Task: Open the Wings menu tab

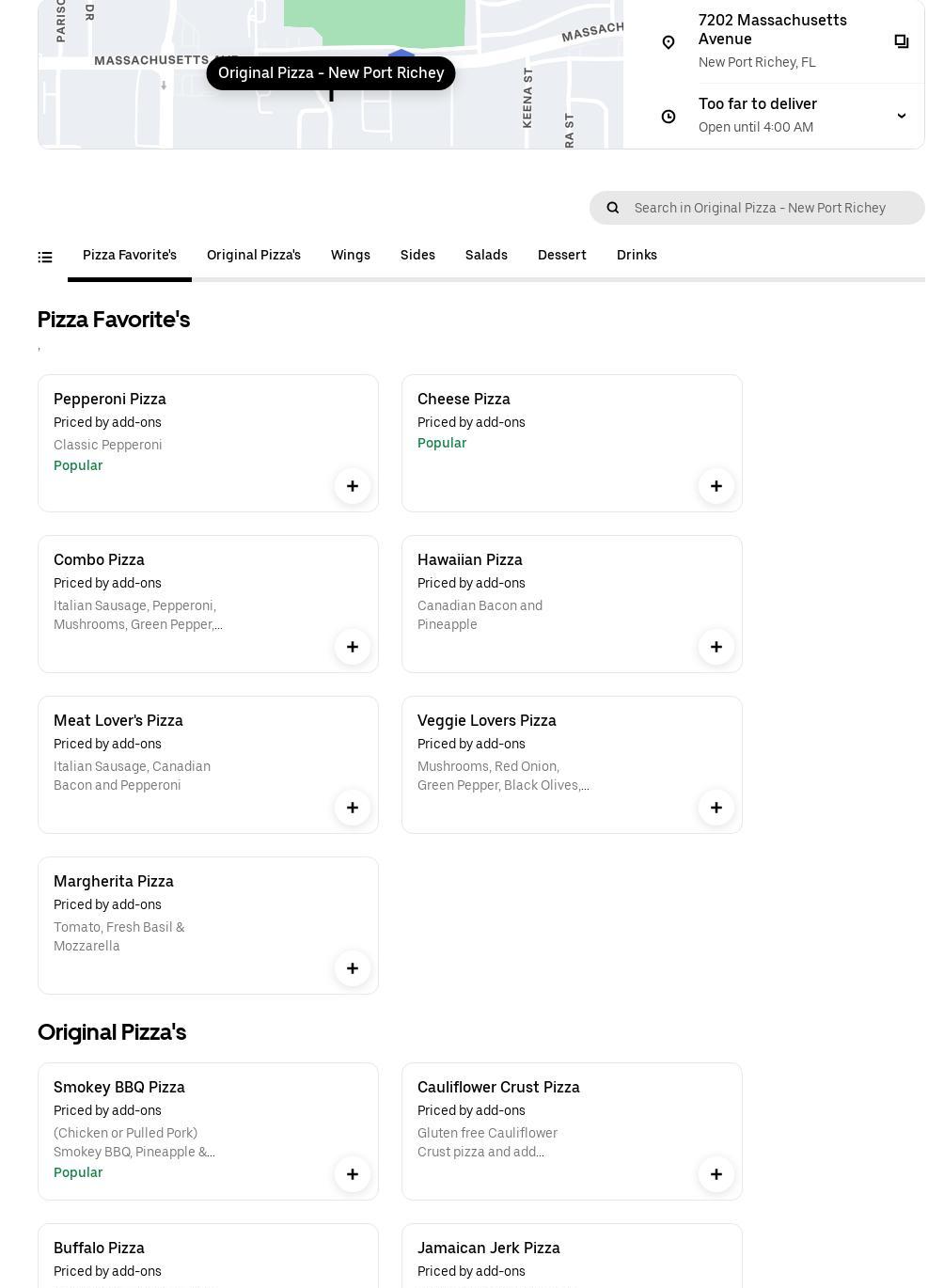Action: (351, 256)
